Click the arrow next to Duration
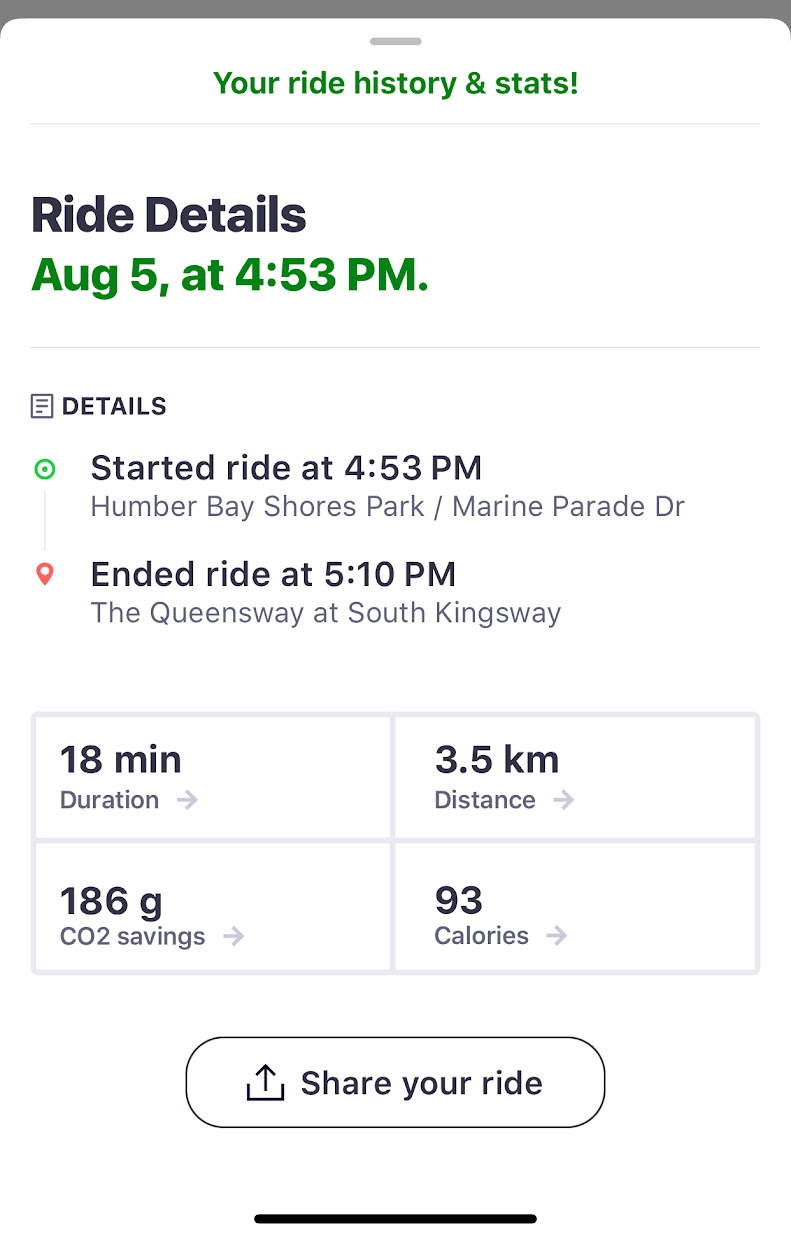791x1239 pixels. tap(187, 800)
